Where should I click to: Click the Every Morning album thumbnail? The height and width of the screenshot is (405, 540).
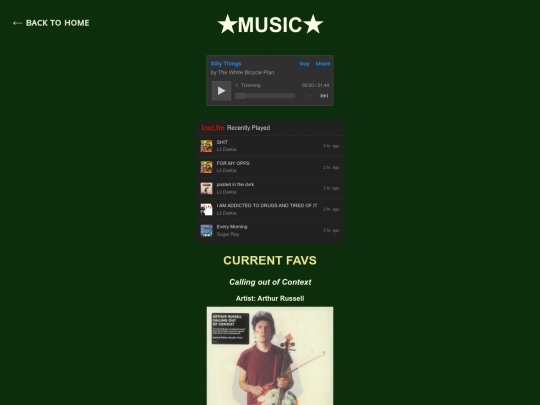point(207,230)
